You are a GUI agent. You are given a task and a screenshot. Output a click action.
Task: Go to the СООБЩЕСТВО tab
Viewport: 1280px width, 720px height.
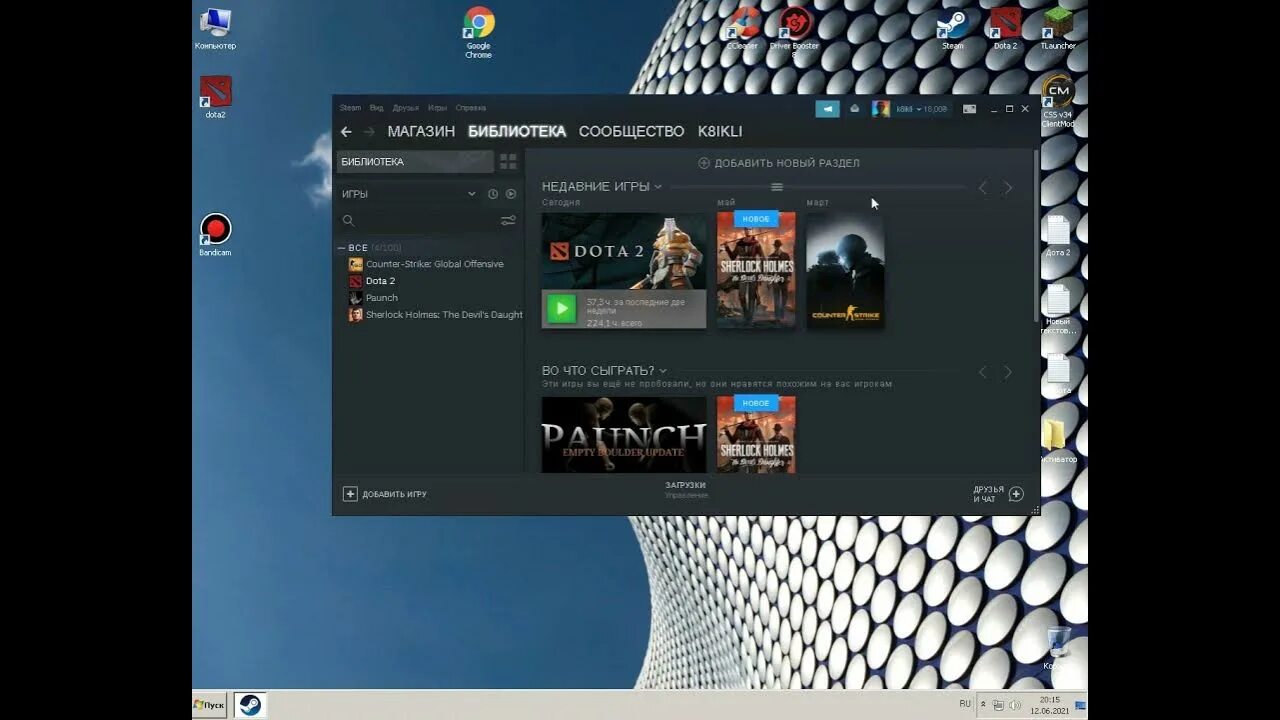[x=631, y=132]
